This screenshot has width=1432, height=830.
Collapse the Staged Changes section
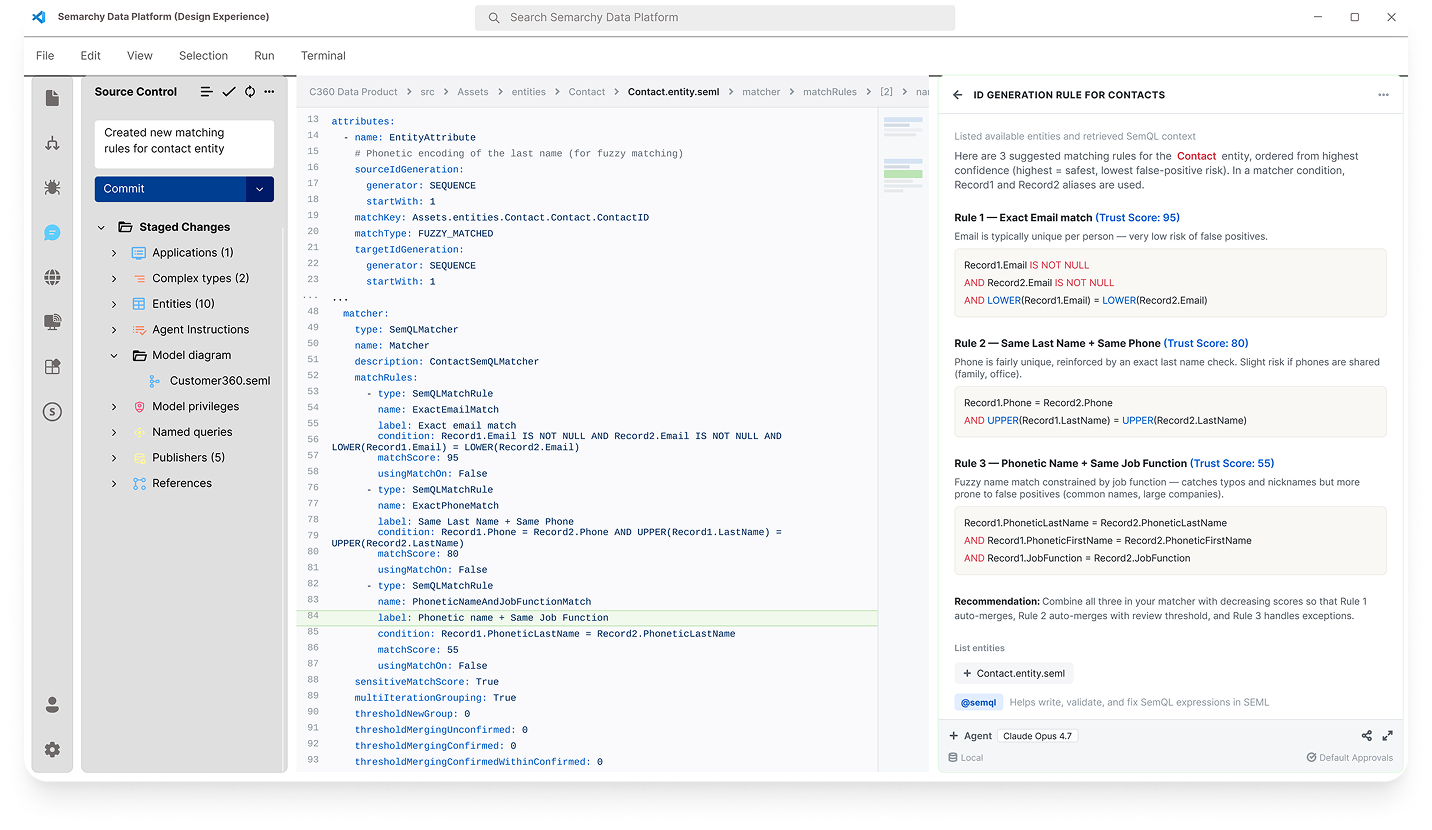(101, 227)
